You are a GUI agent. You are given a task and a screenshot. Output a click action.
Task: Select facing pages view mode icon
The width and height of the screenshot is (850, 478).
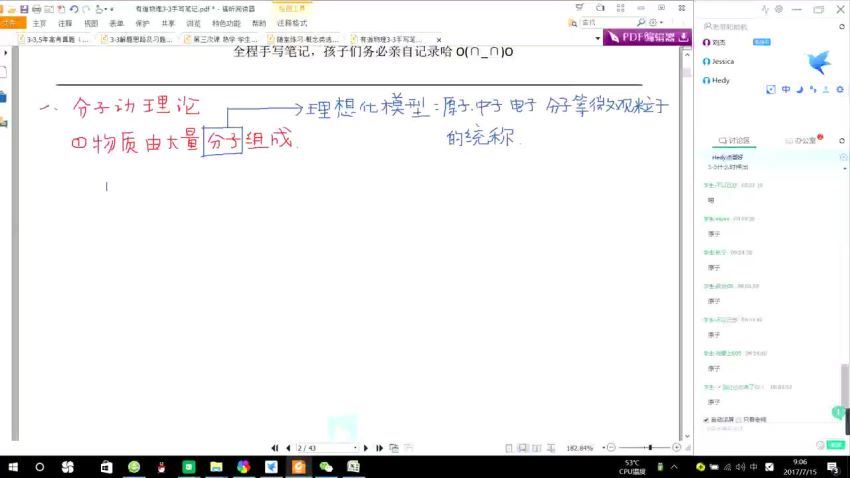[537, 448]
